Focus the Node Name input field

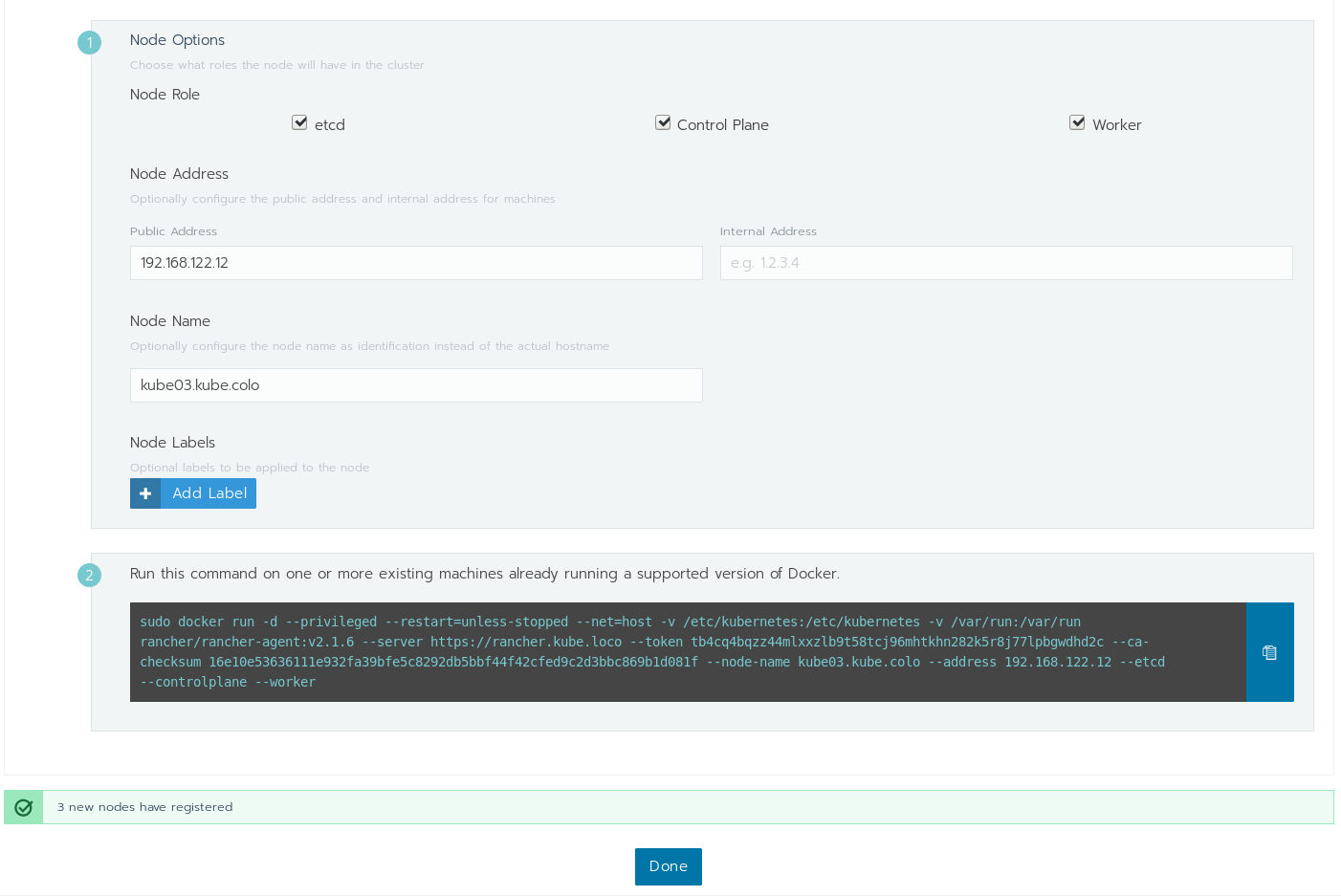tap(416, 385)
